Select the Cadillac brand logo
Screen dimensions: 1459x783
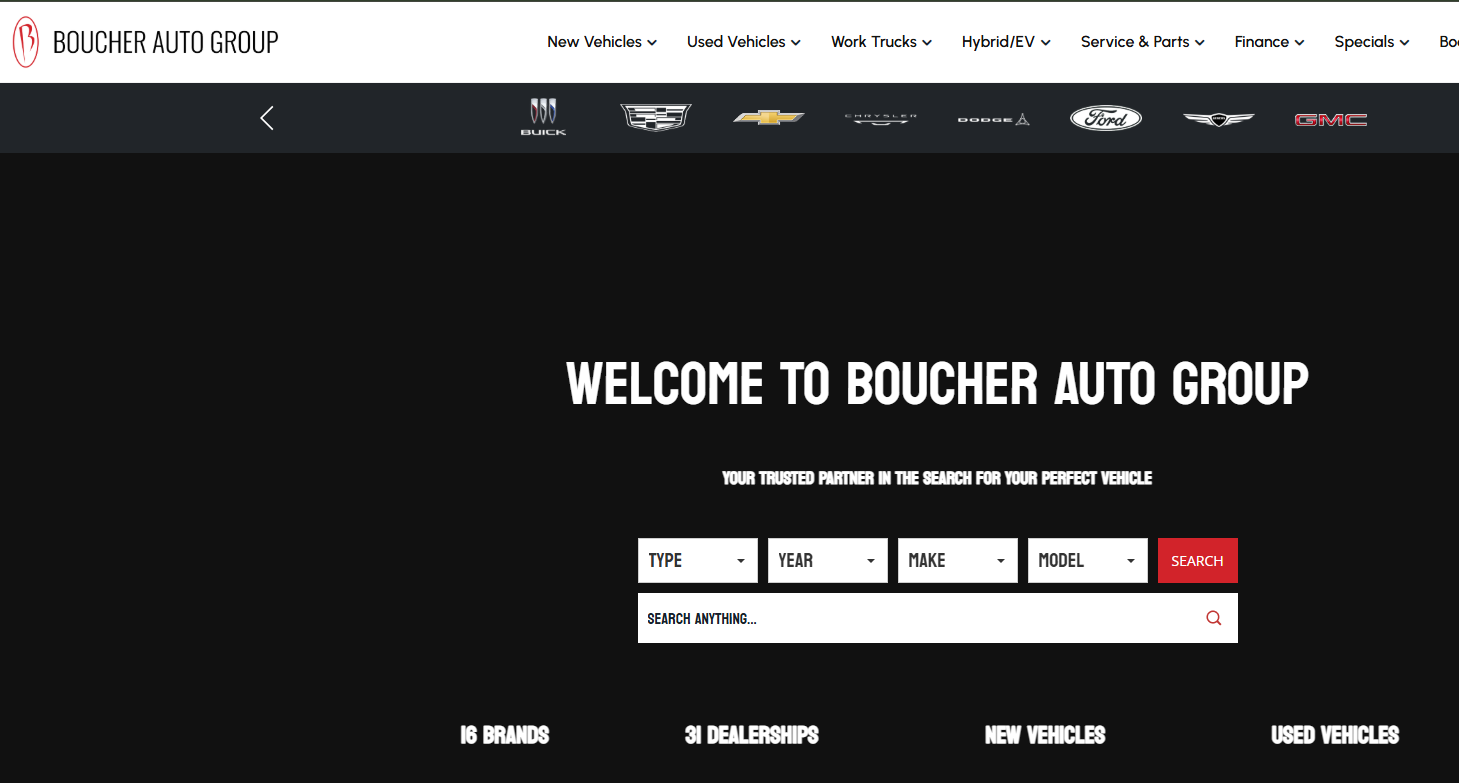pyautogui.click(x=656, y=118)
